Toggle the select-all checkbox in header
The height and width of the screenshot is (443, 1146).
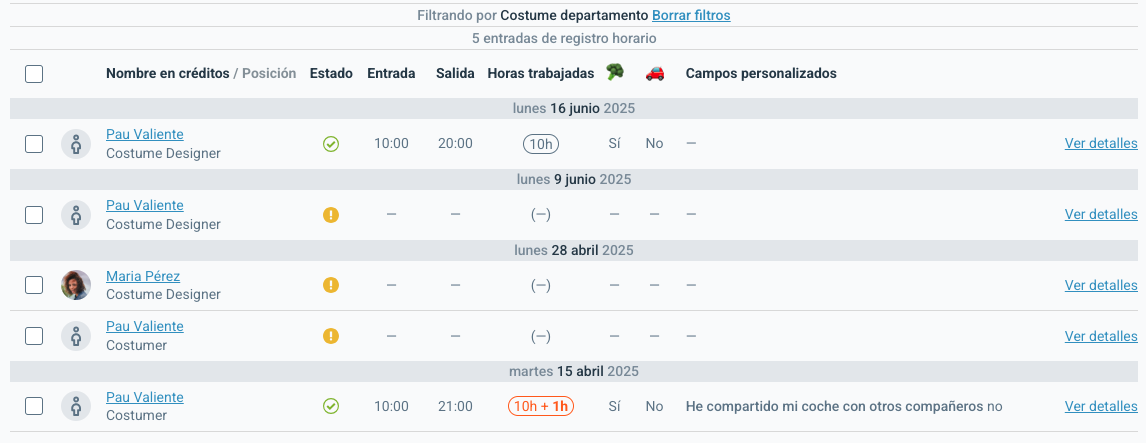point(34,74)
